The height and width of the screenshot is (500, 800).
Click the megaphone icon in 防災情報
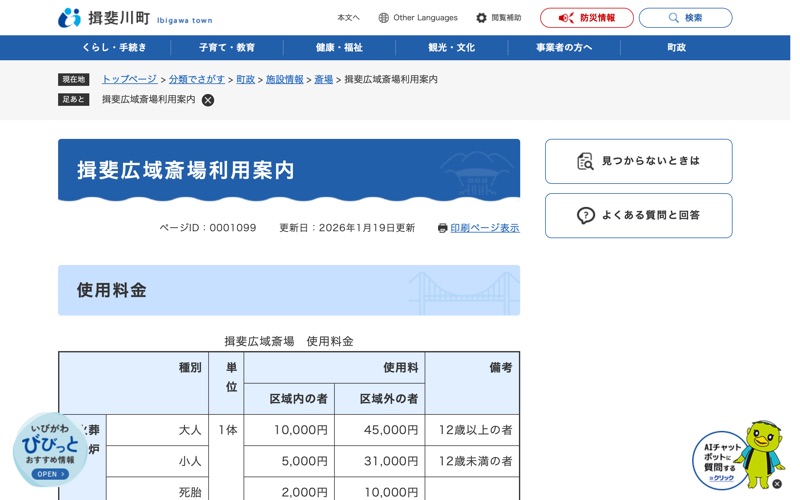[566, 18]
